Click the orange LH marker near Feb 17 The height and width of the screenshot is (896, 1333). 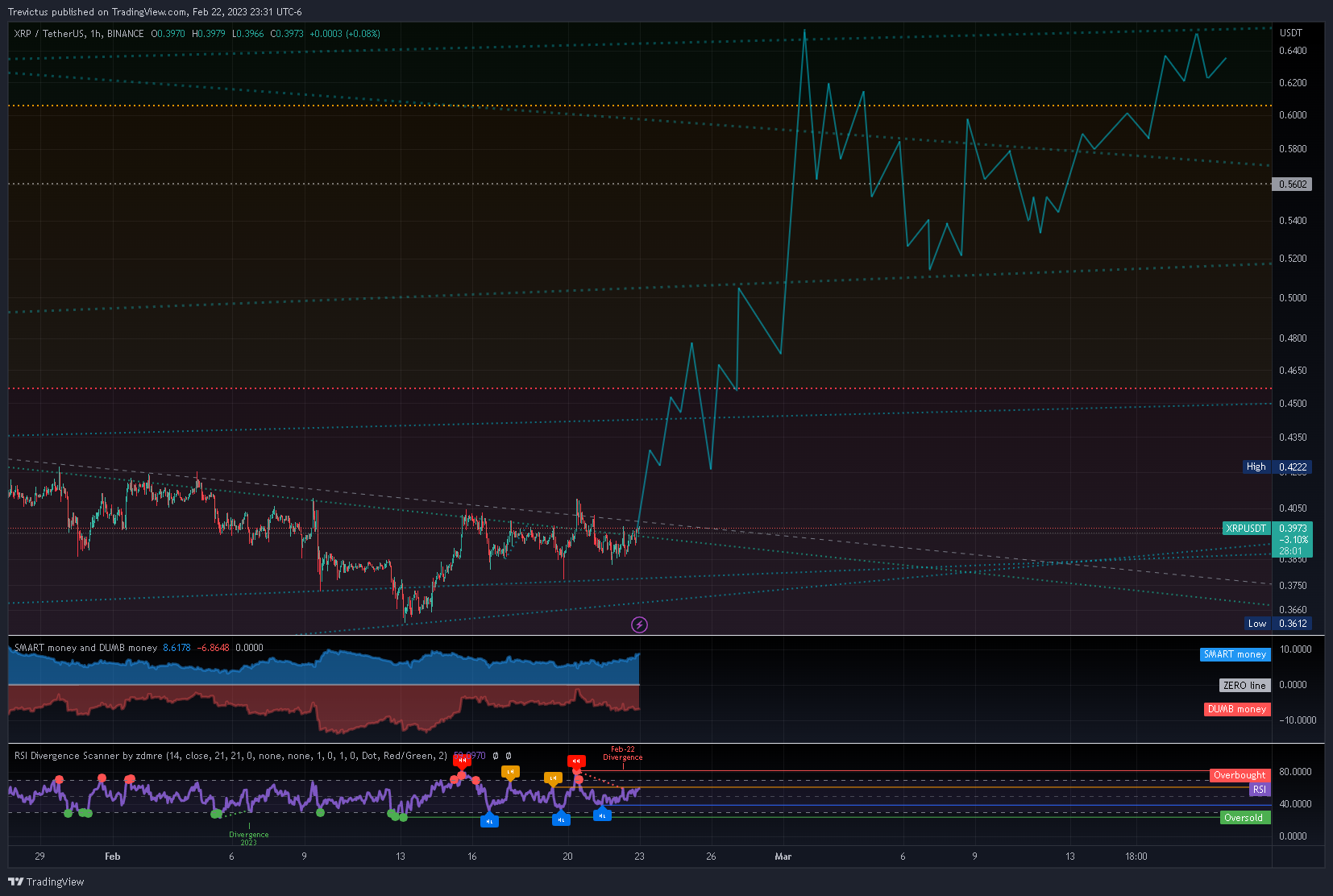click(x=509, y=771)
